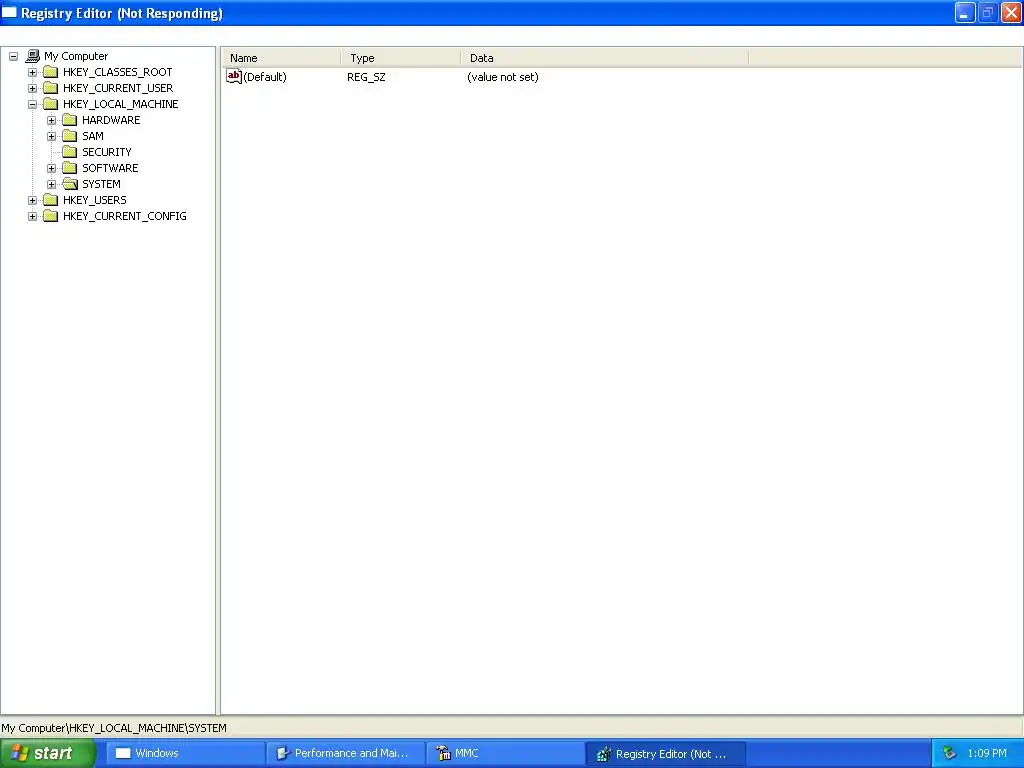
Task: Expand the SOFTWARE subkey
Action: [x=52, y=168]
